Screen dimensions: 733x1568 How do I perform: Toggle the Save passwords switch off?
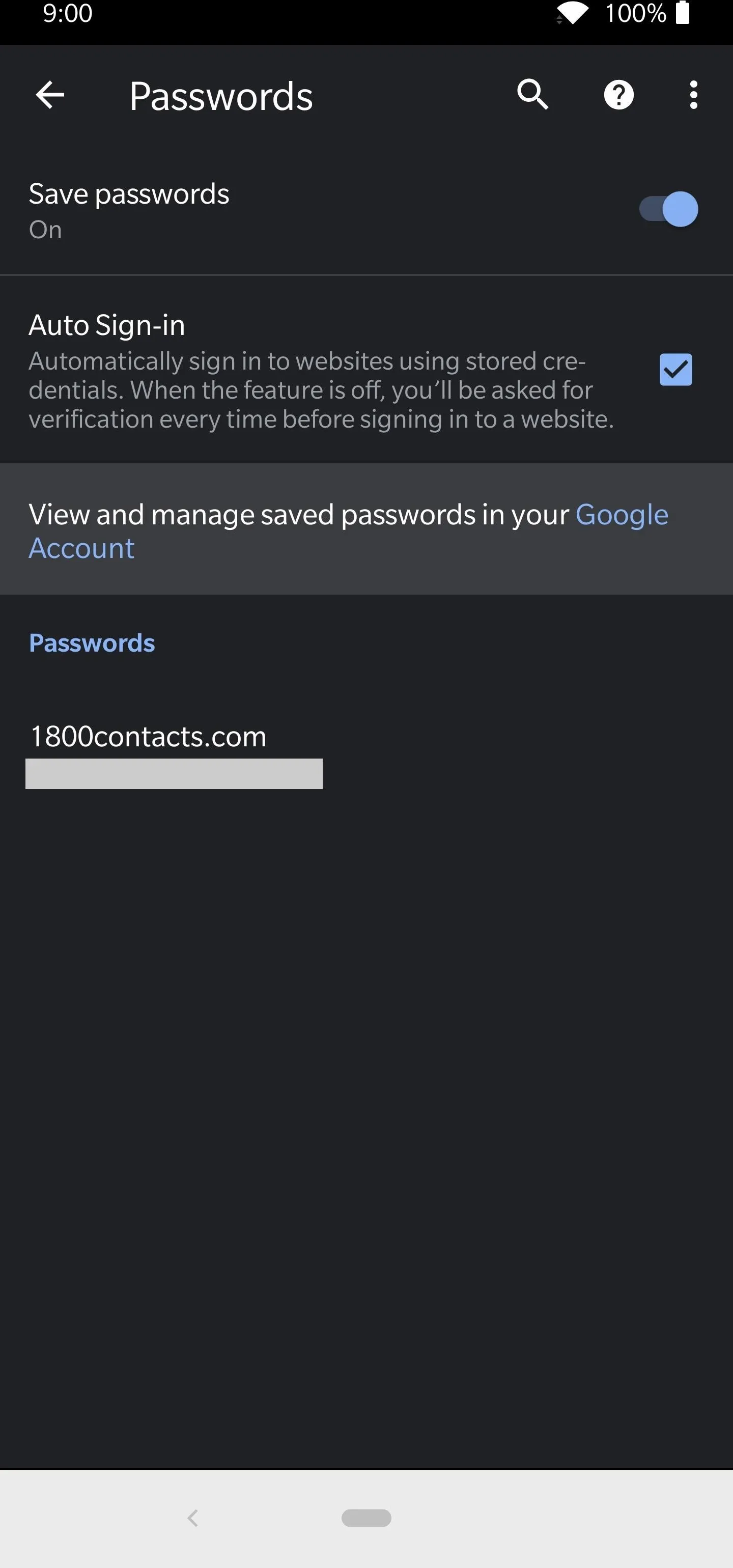pyautogui.click(x=668, y=209)
